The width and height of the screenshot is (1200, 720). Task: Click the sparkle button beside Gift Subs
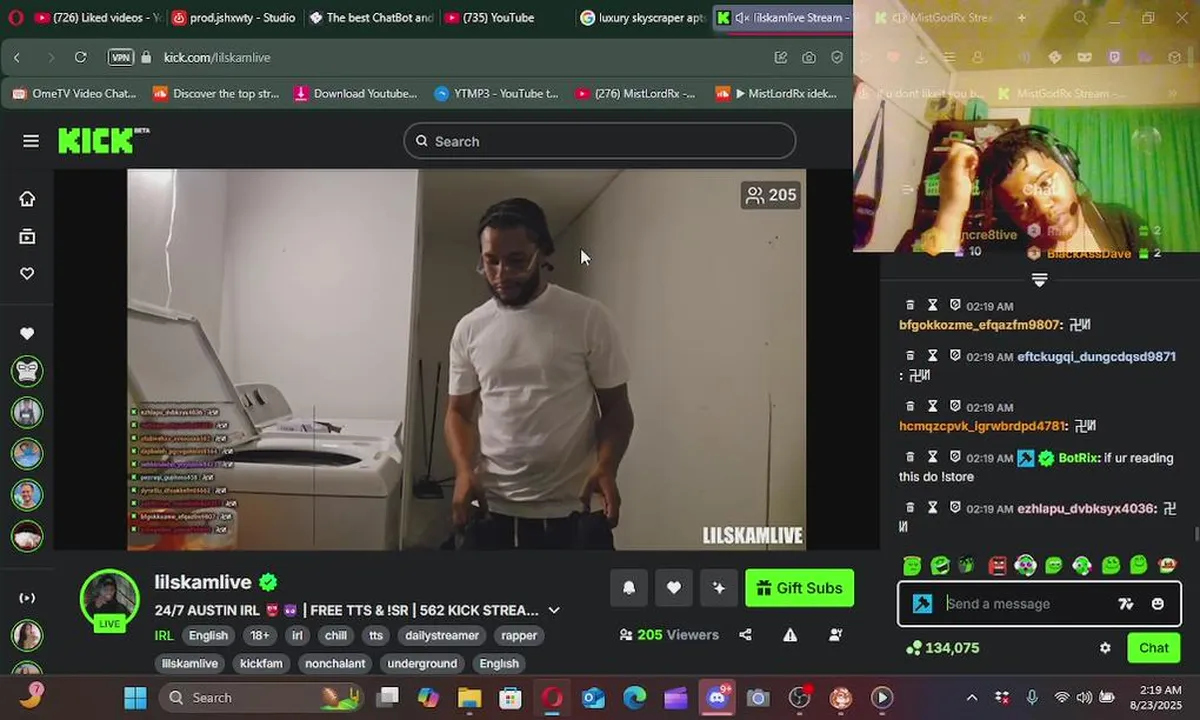pyautogui.click(x=719, y=588)
